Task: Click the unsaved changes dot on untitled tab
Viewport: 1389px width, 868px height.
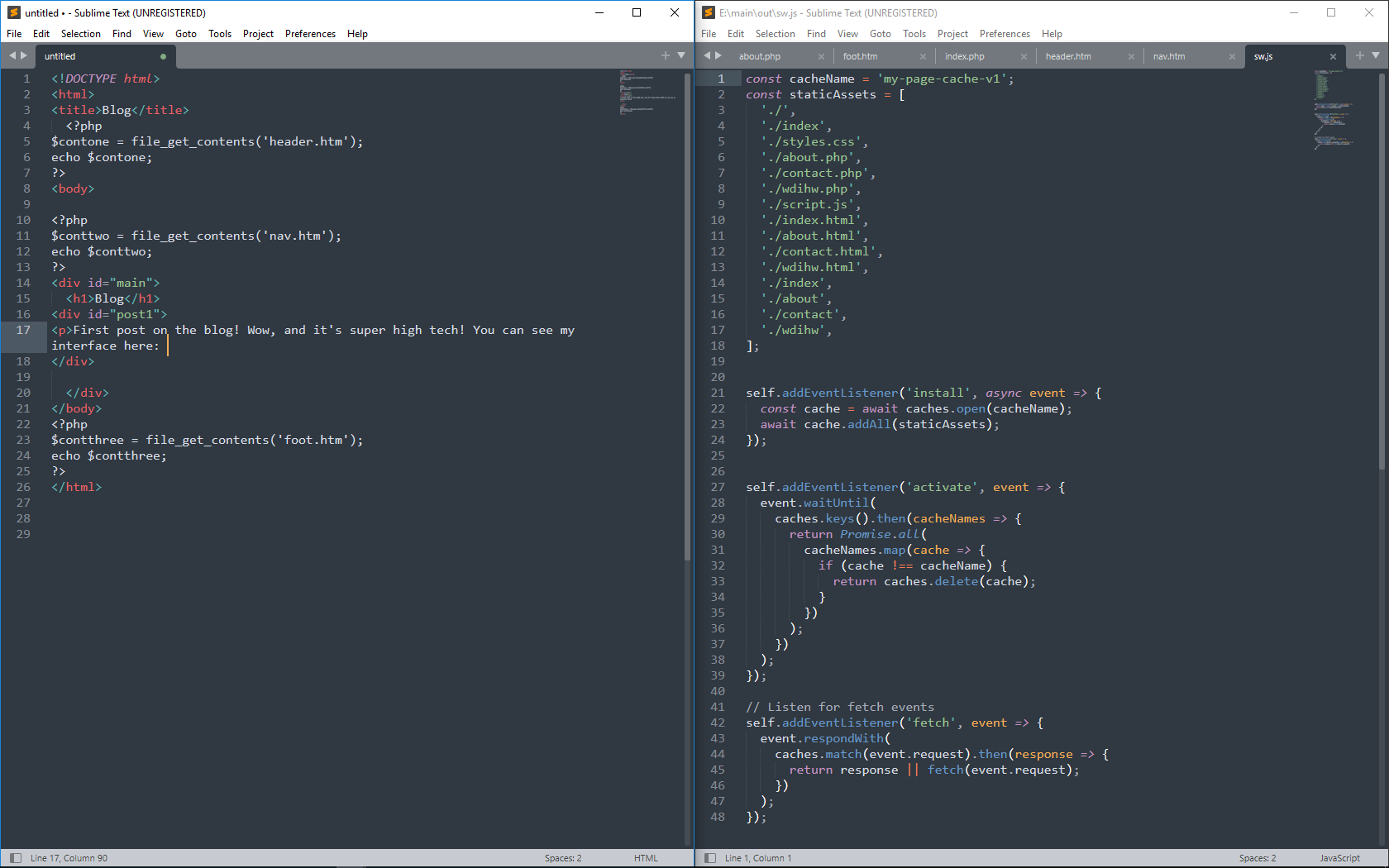Action: [x=162, y=55]
